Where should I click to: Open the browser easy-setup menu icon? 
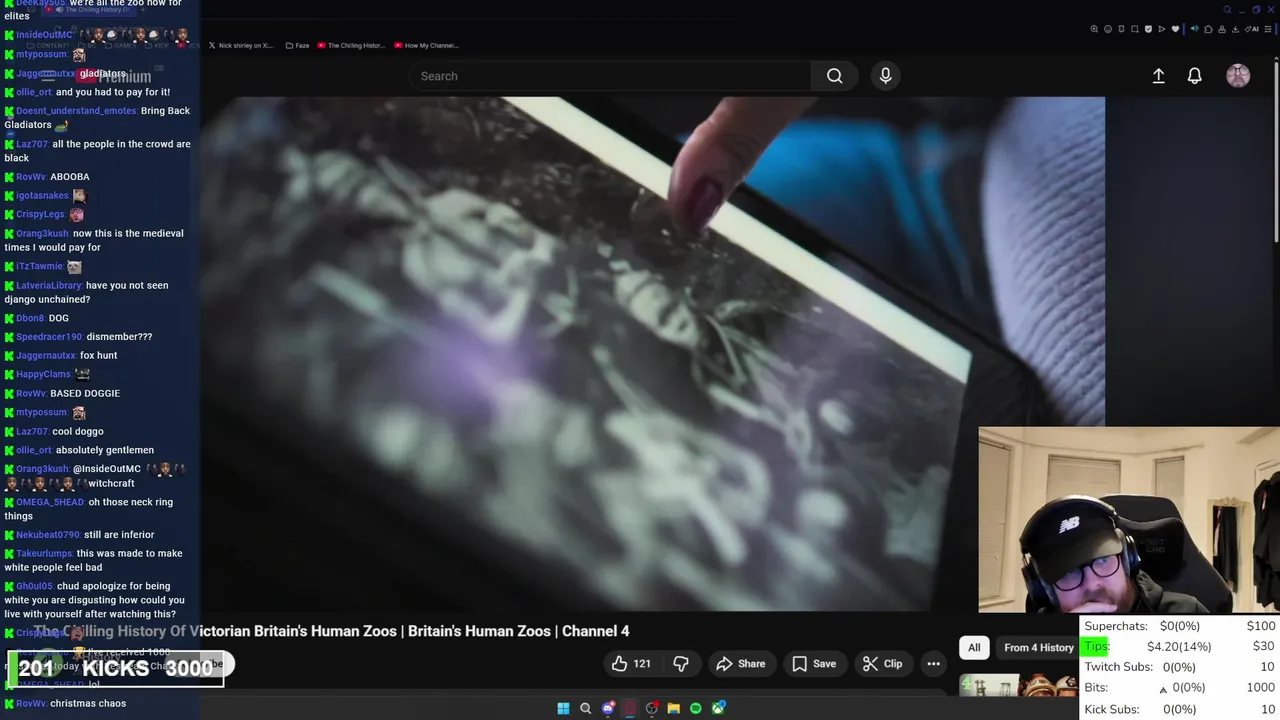click(1268, 29)
